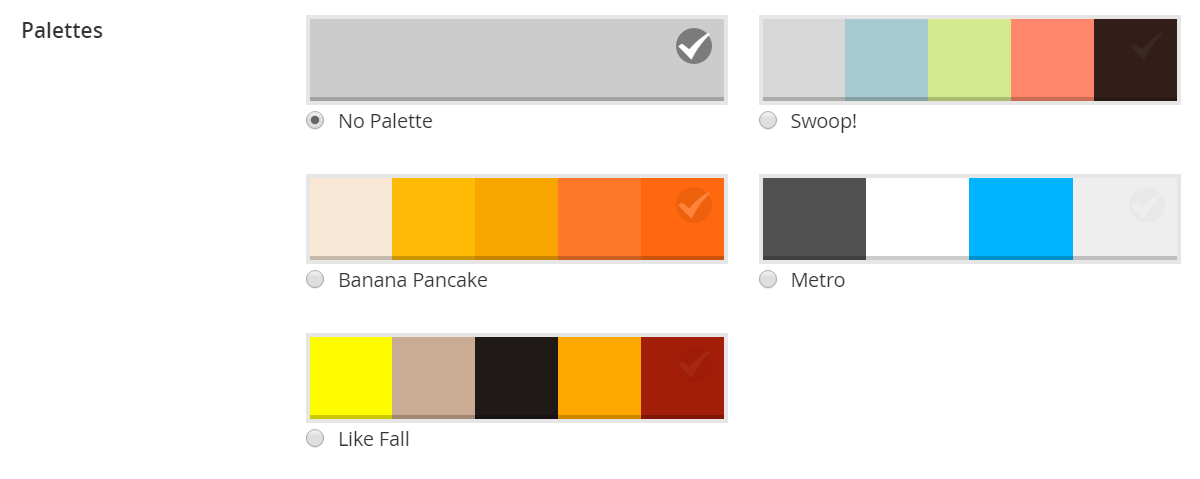The height and width of the screenshot is (479, 1200).
Task: Click the cream swatch in Banana Pancake
Action: coord(350,217)
